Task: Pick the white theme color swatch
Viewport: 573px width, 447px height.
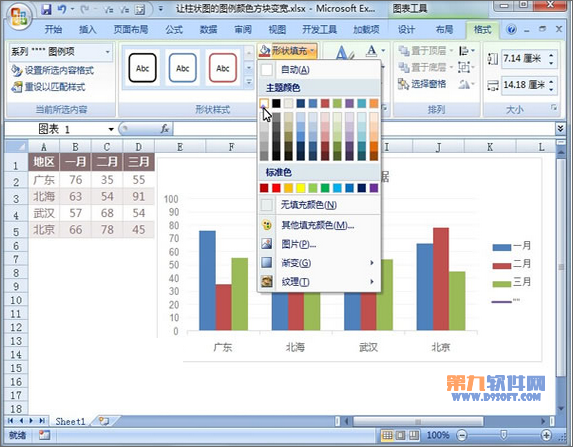Action: (264, 103)
